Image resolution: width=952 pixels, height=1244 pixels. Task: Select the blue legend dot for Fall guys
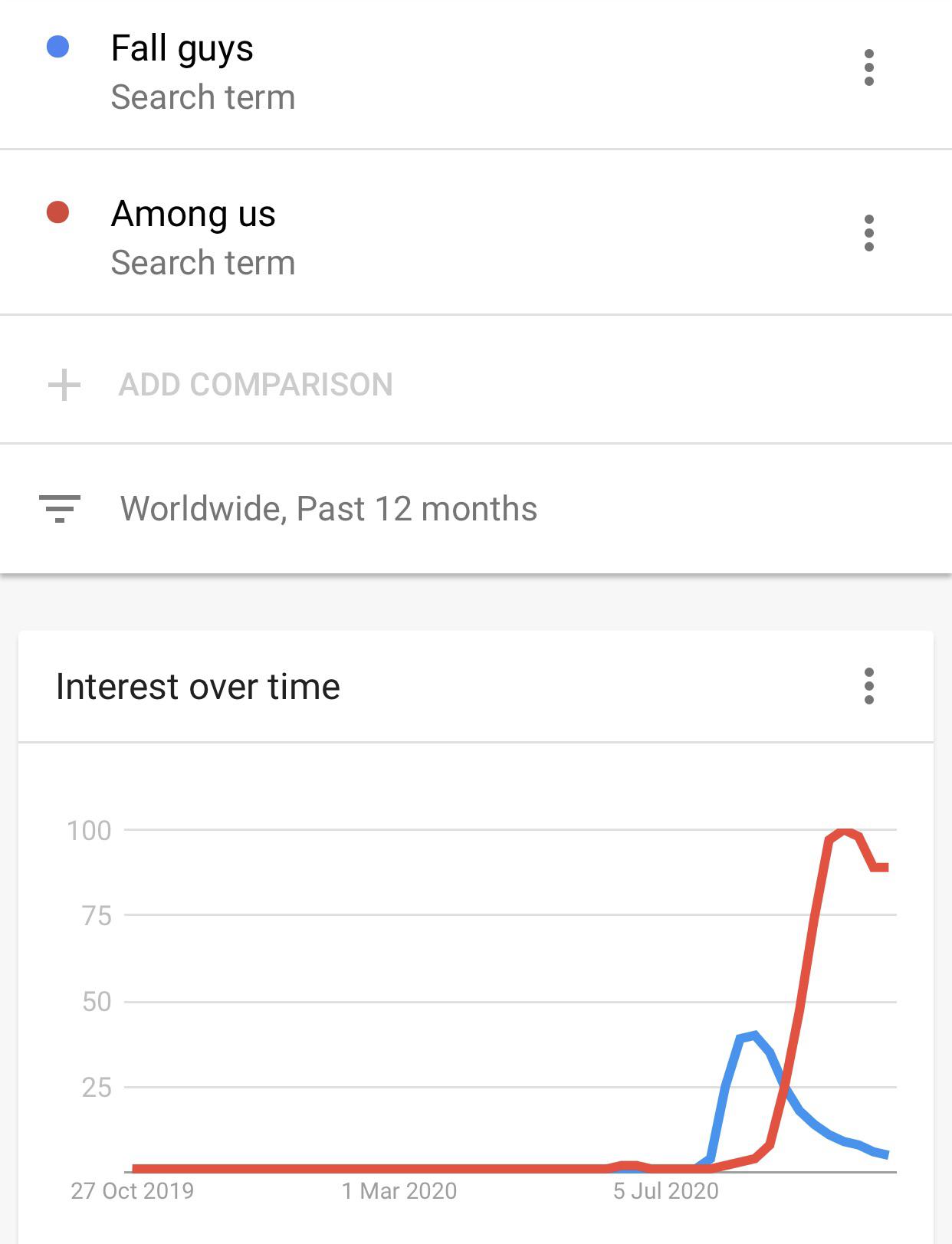[x=57, y=48]
